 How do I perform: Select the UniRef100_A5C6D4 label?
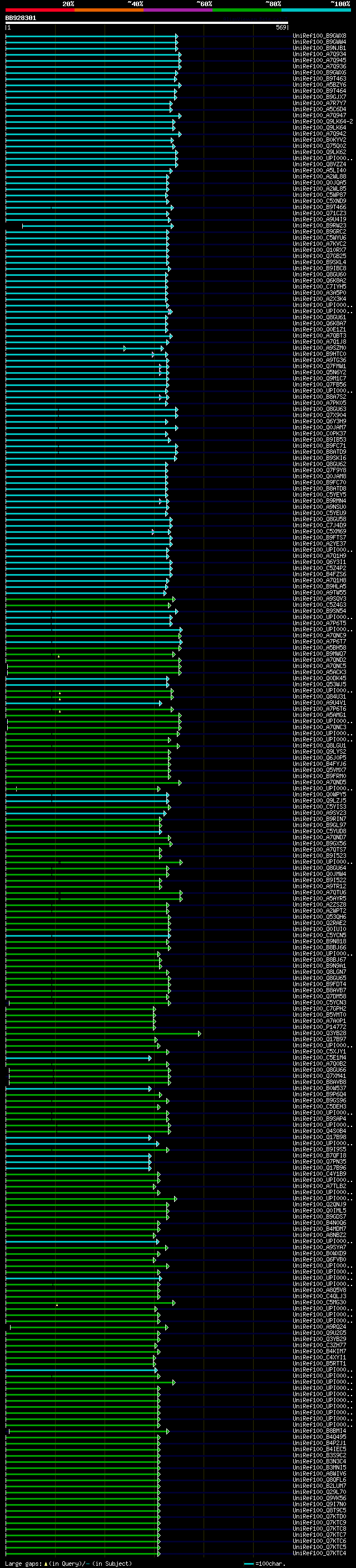pos(319,110)
